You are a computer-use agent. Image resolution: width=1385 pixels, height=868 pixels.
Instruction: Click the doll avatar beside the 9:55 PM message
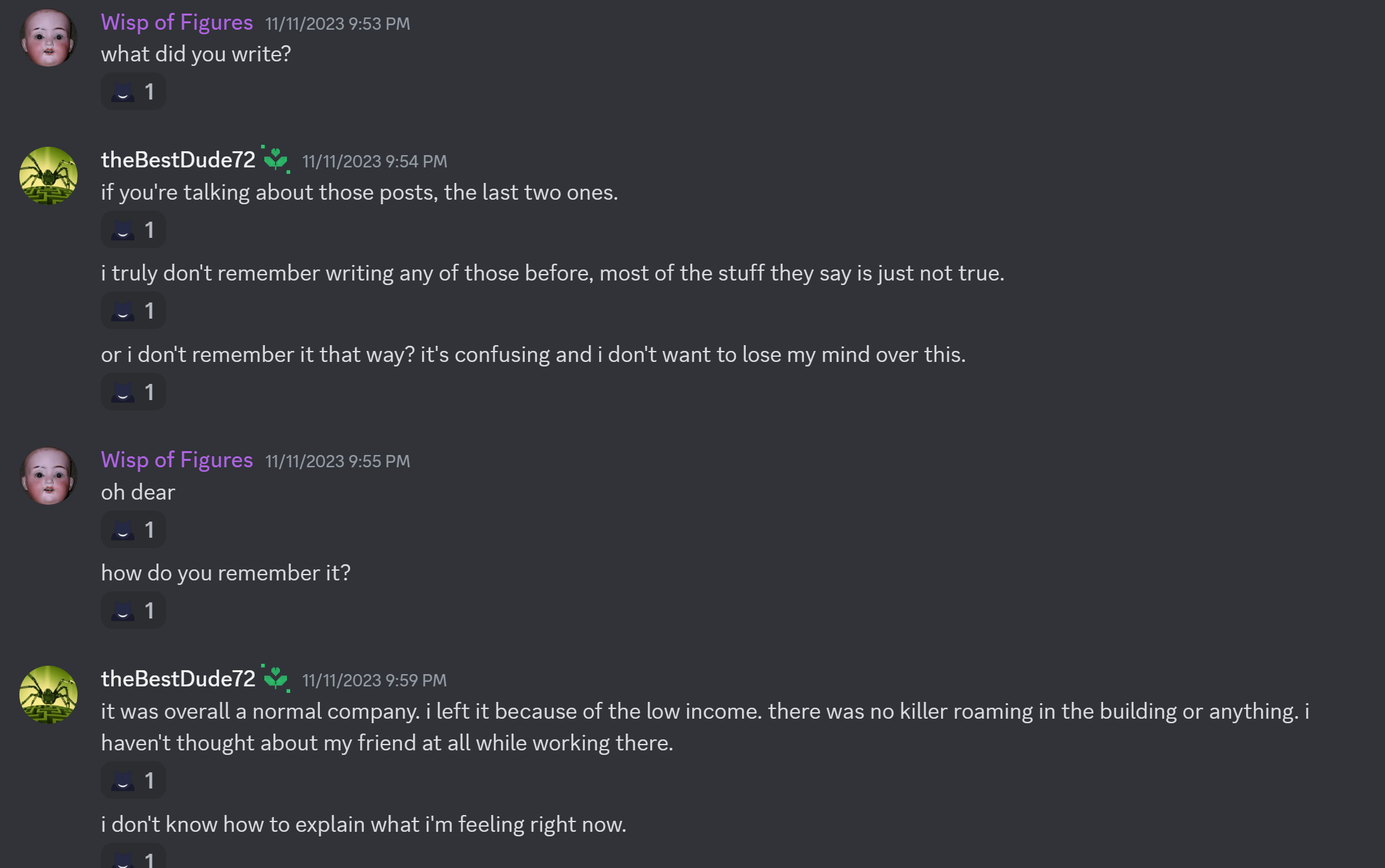(x=48, y=476)
